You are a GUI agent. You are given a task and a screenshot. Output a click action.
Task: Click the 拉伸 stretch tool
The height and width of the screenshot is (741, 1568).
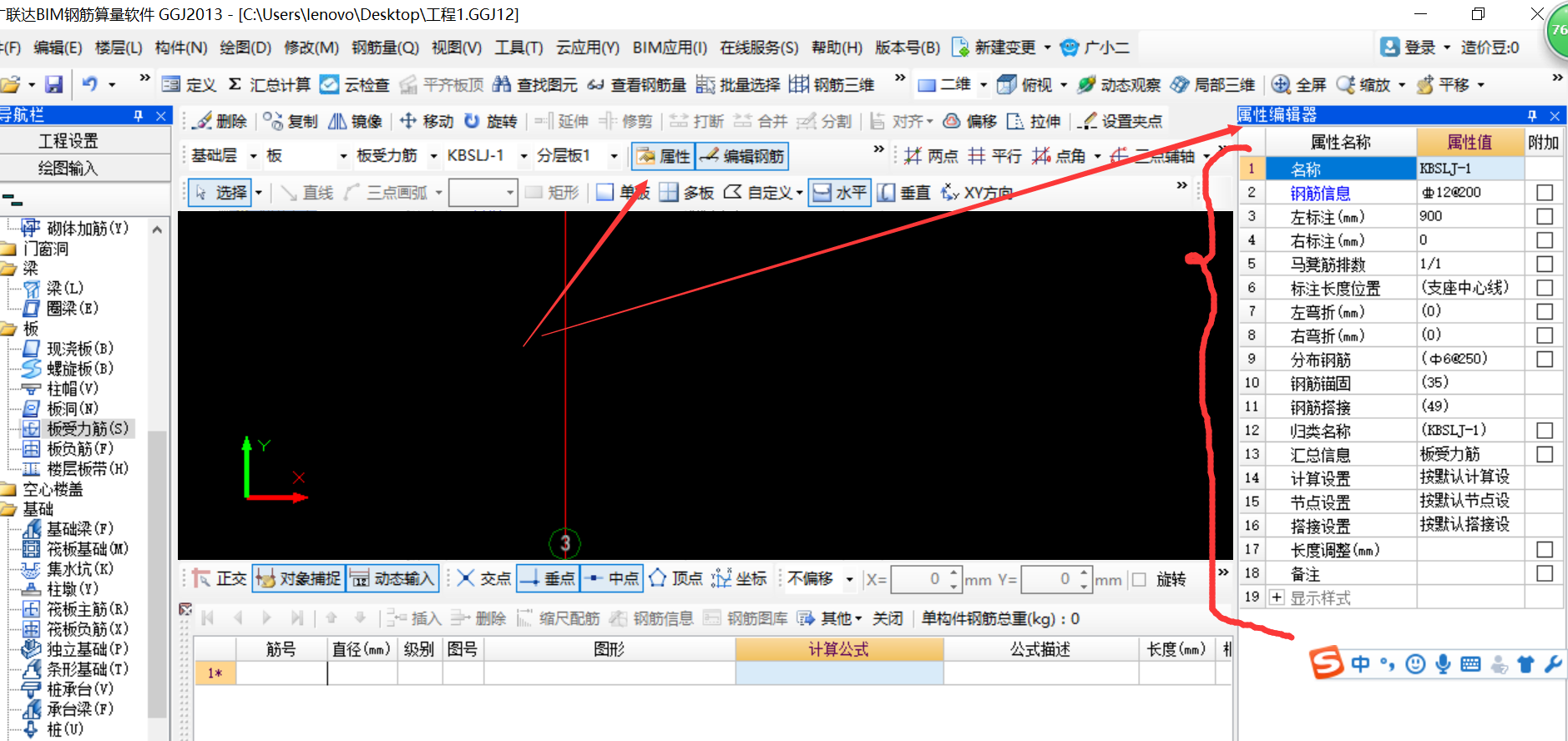pyautogui.click(x=1034, y=121)
